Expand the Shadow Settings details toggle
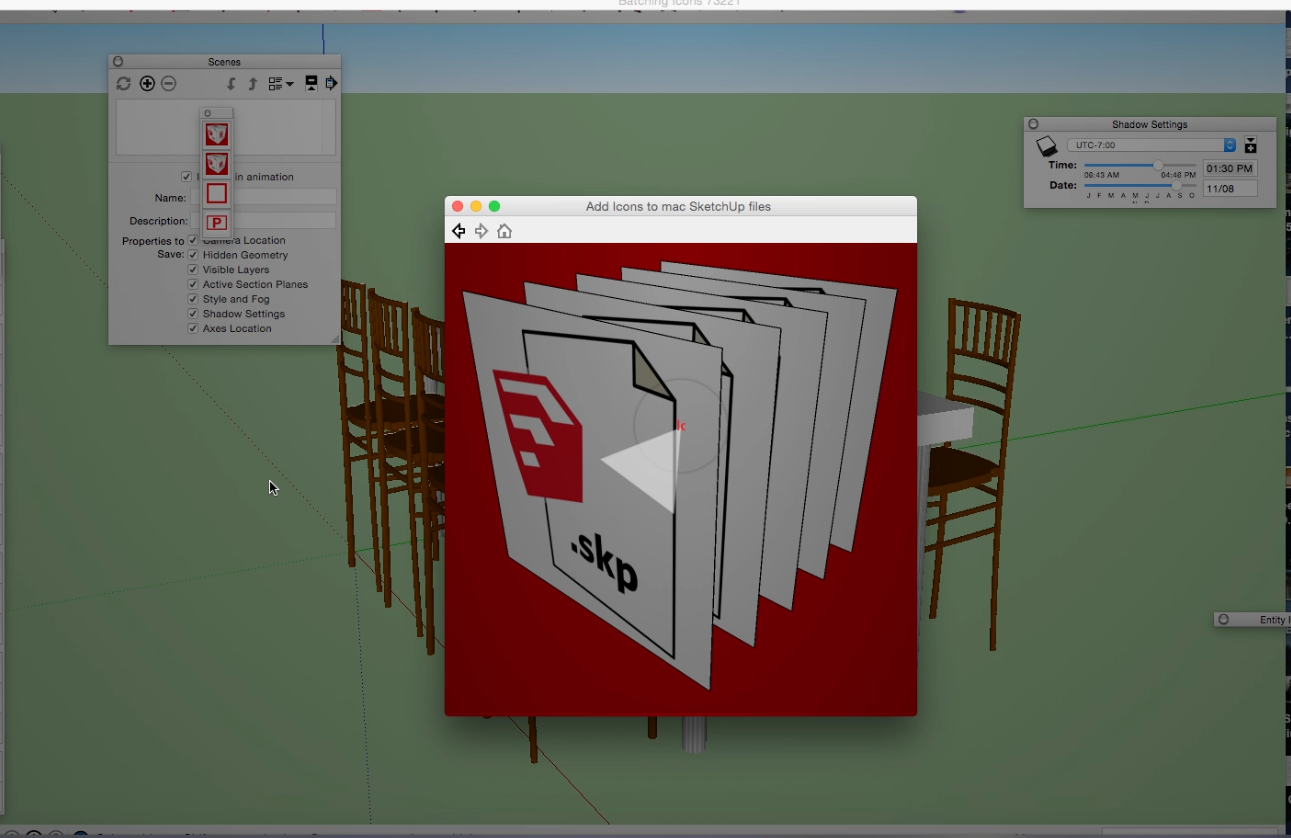This screenshot has width=1291, height=838. click(1250, 146)
